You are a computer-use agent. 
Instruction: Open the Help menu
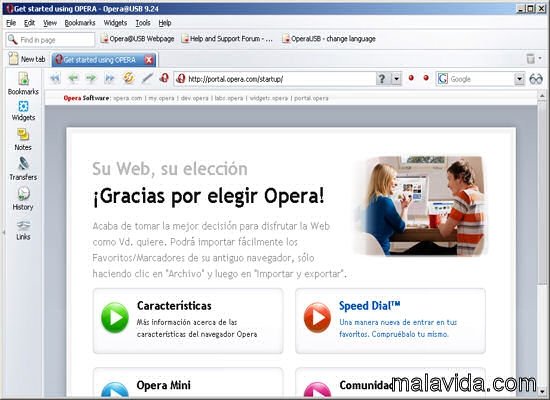coord(165,23)
